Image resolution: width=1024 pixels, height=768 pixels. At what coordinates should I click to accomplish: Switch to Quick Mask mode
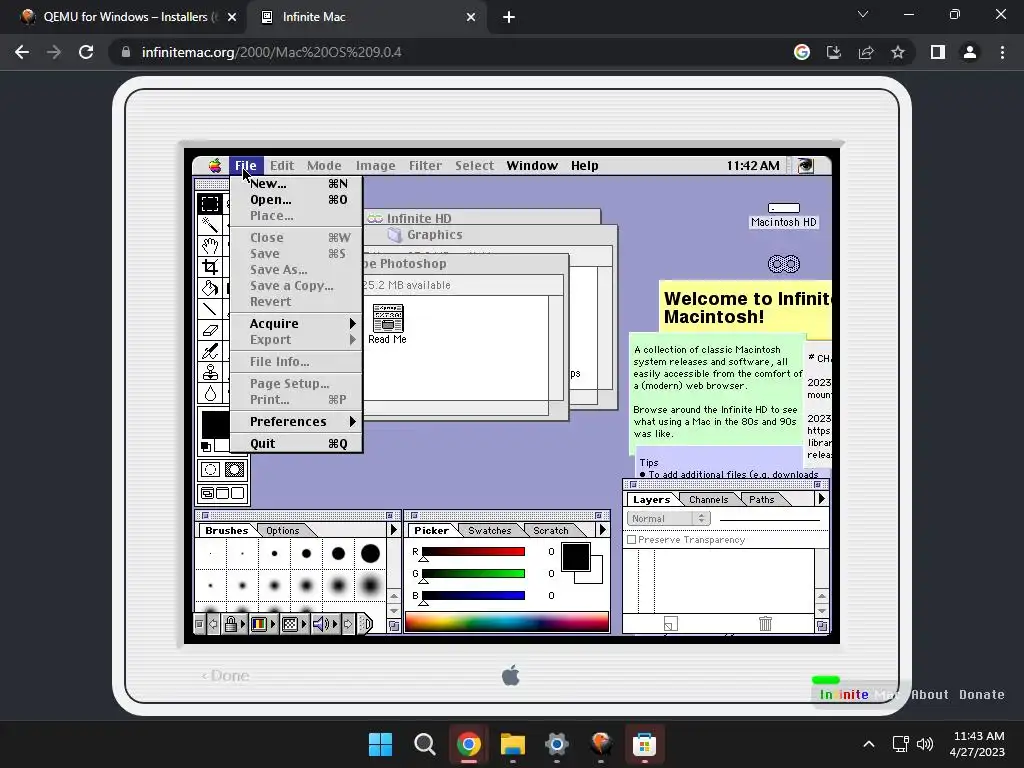tap(234, 470)
